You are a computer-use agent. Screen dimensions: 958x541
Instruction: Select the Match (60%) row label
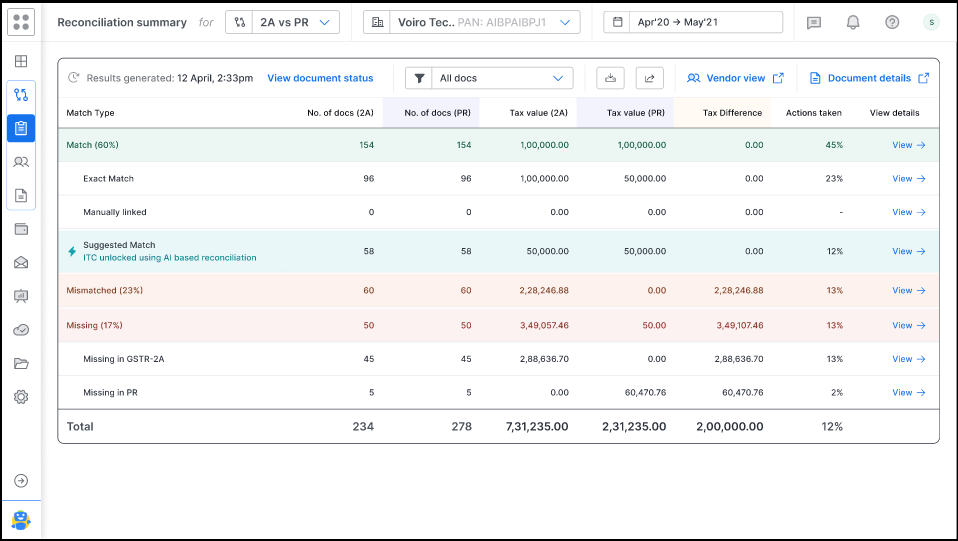click(x=92, y=145)
